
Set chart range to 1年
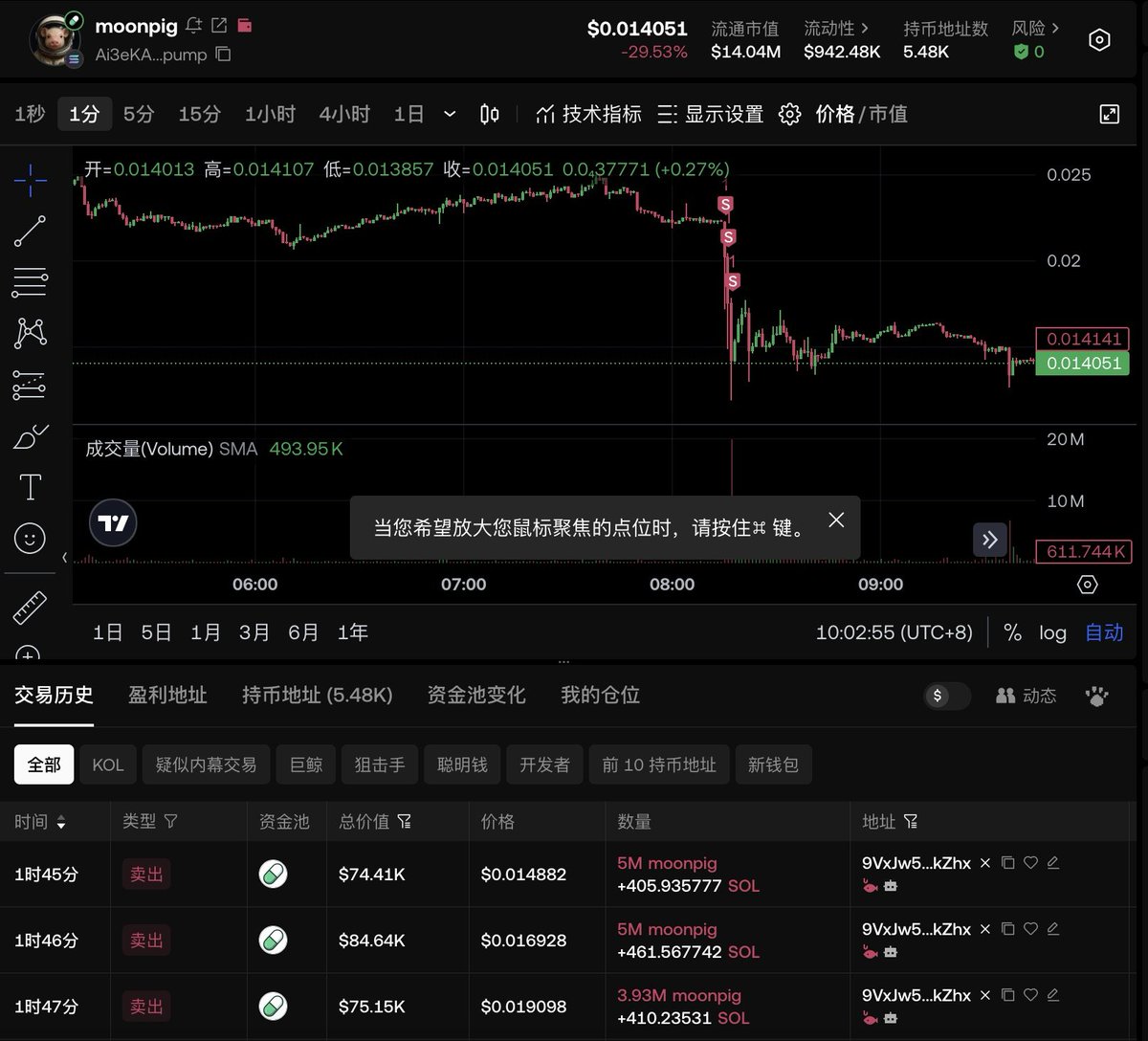point(352,632)
